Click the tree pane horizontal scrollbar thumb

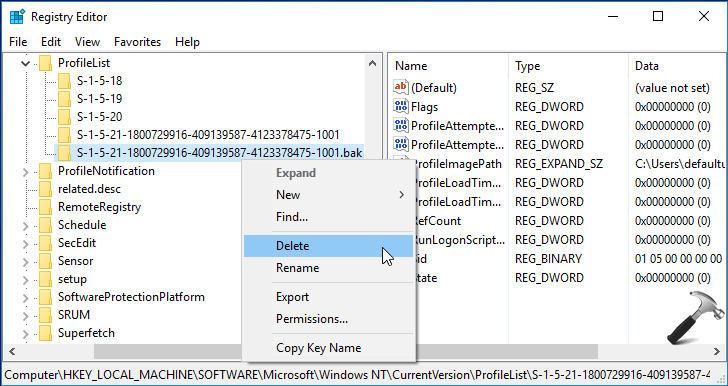(x=169, y=351)
